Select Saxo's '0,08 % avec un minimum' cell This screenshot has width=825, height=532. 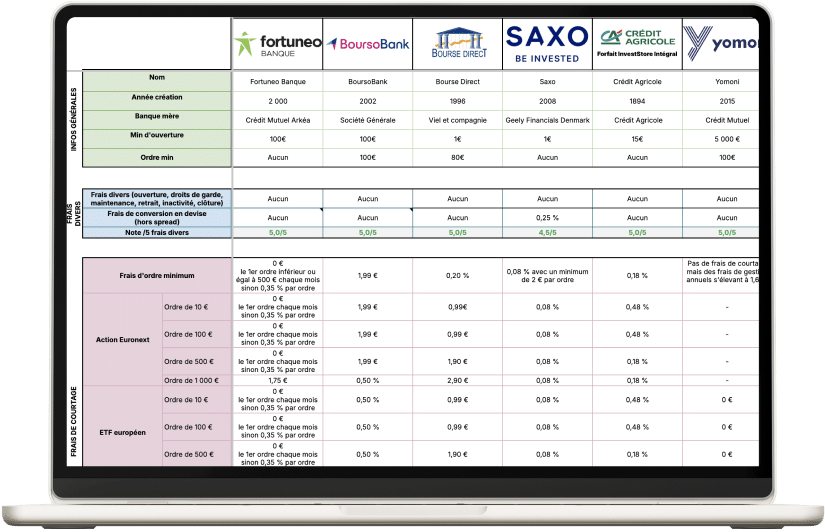[x=547, y=276]
